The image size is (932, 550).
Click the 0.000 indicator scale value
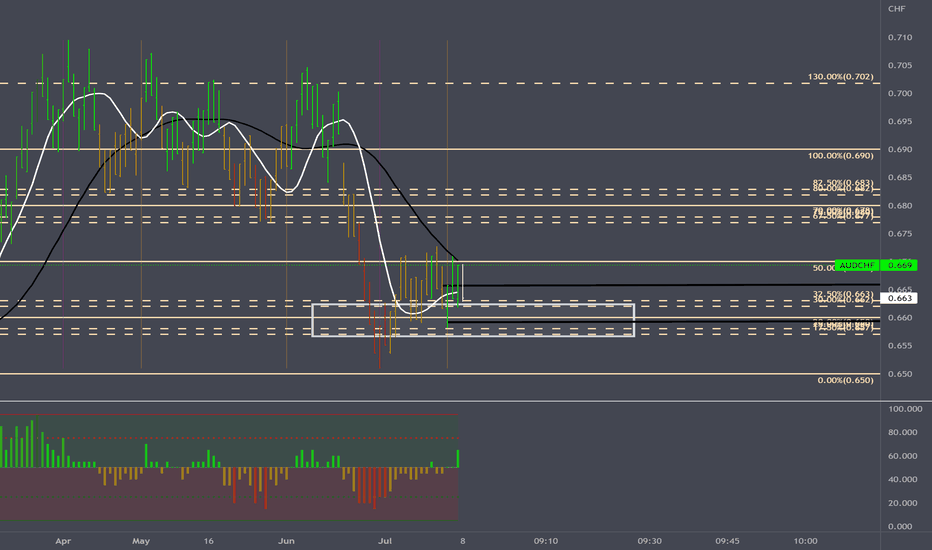900,526
